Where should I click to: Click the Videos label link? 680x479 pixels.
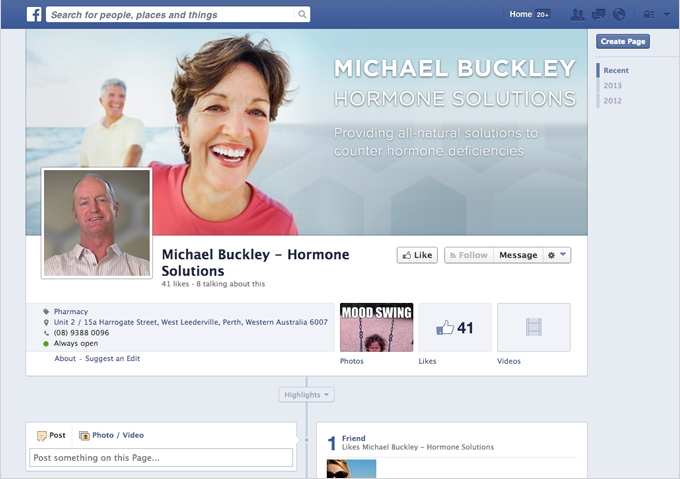(509, 361)
